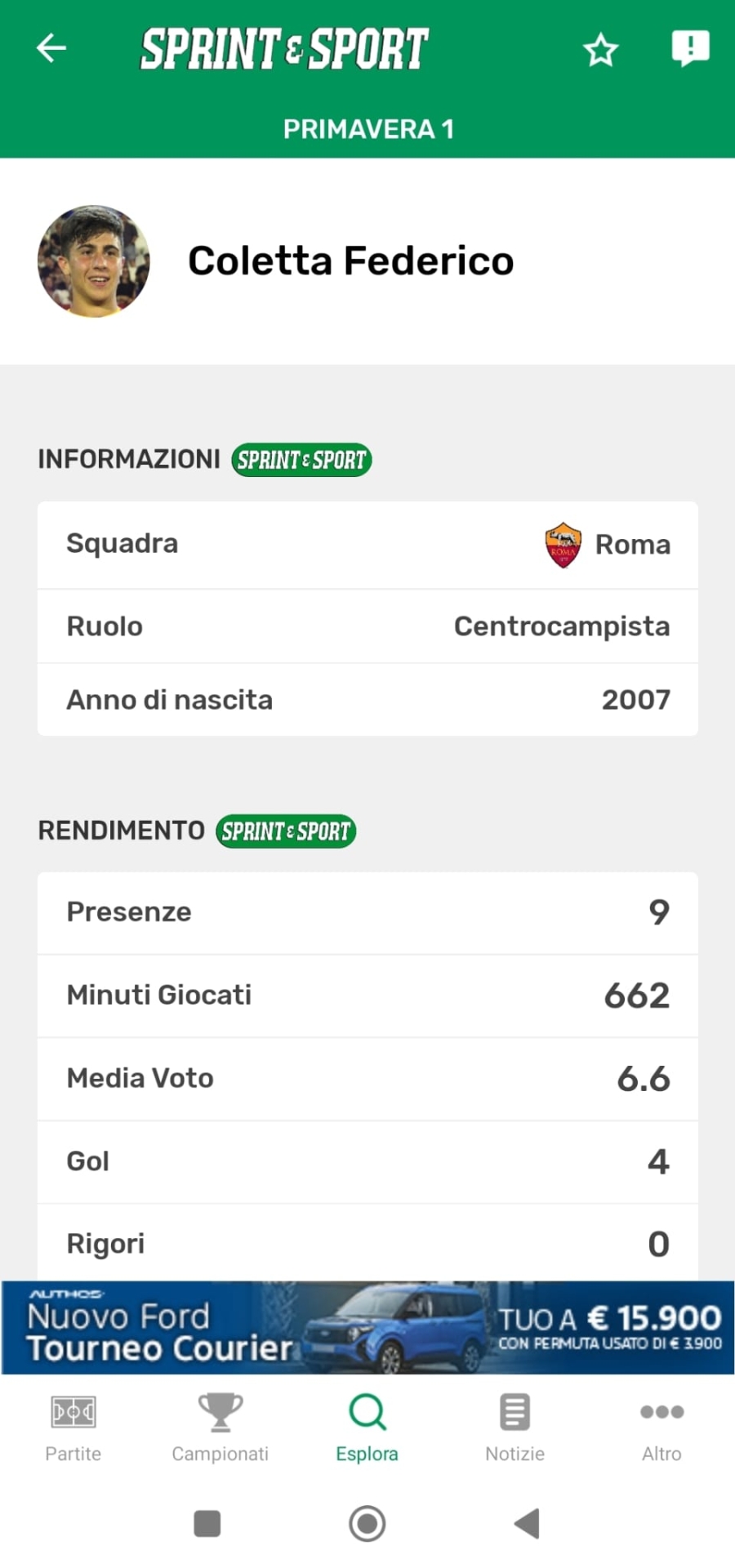Screen dimensions: 735x1568
Task: Tap the Roma team name
Action: coord(633,545)
